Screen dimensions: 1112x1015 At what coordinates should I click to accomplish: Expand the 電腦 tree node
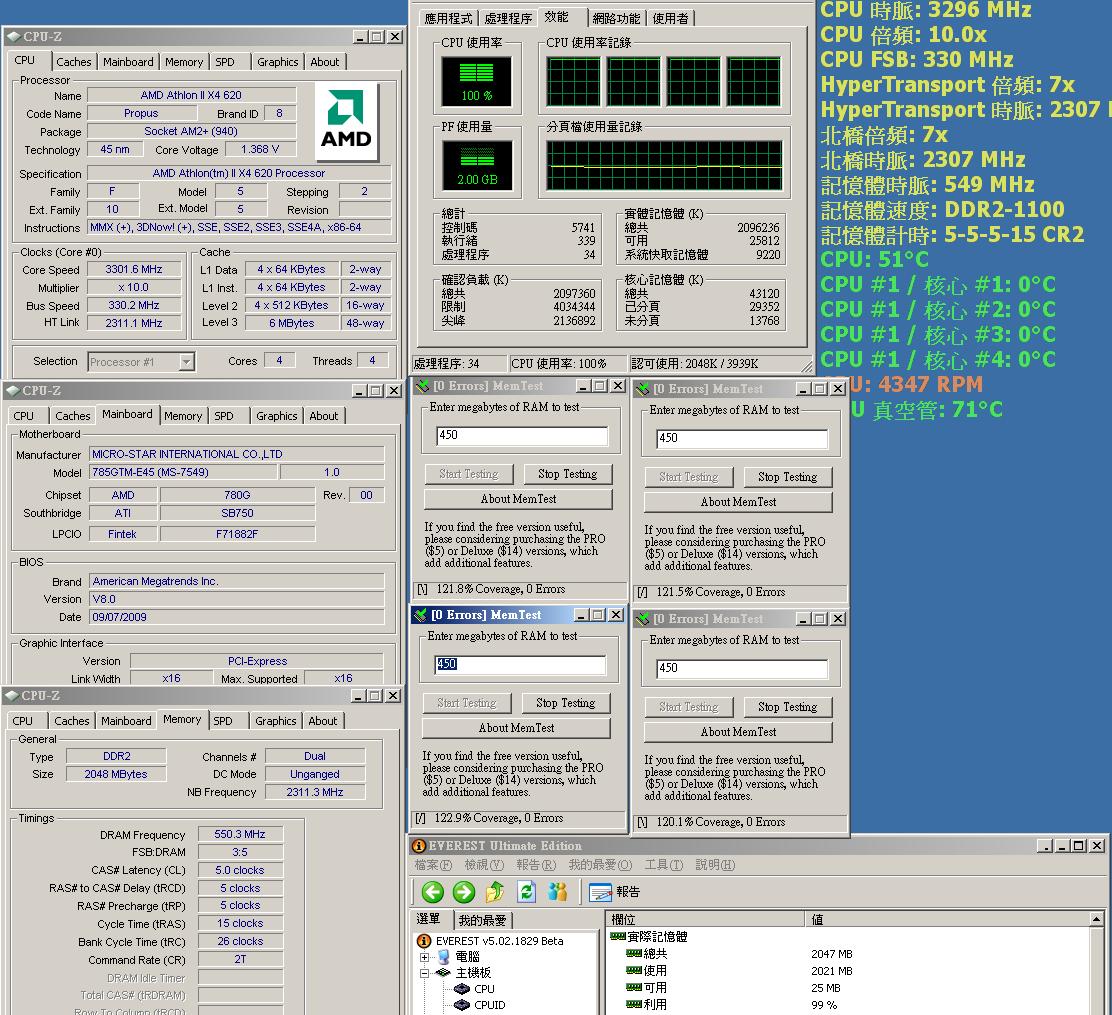click(424, 957)
